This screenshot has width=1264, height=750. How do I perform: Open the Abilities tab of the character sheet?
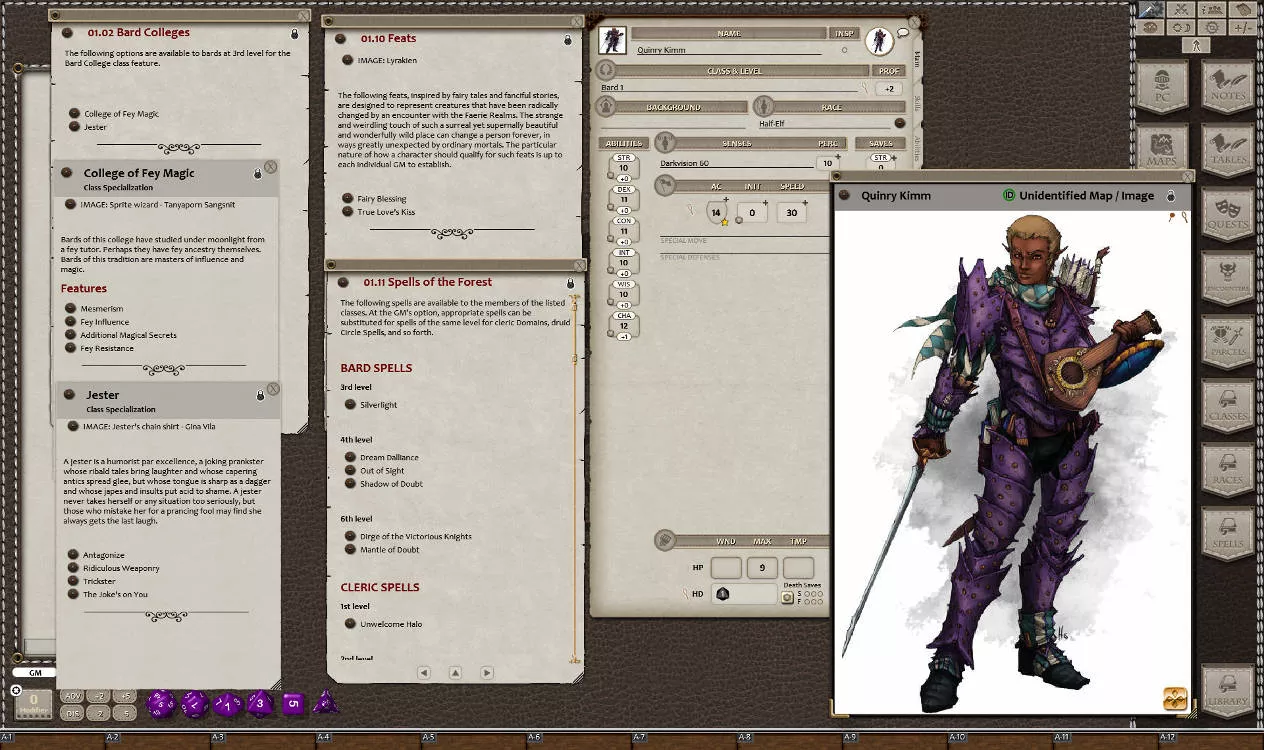[917, 148]
